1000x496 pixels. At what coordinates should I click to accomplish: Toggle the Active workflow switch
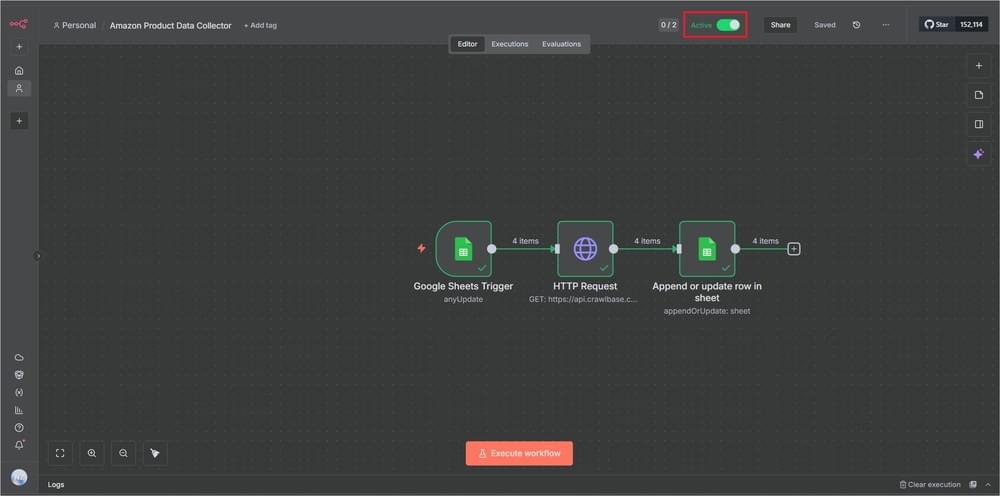728,25
